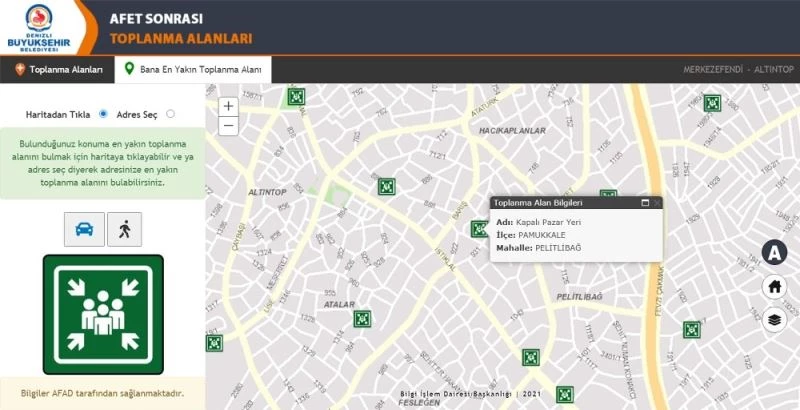
Task: Click the round 'A' basemap button
Action: pyautogui.click(x=774, y=253)
